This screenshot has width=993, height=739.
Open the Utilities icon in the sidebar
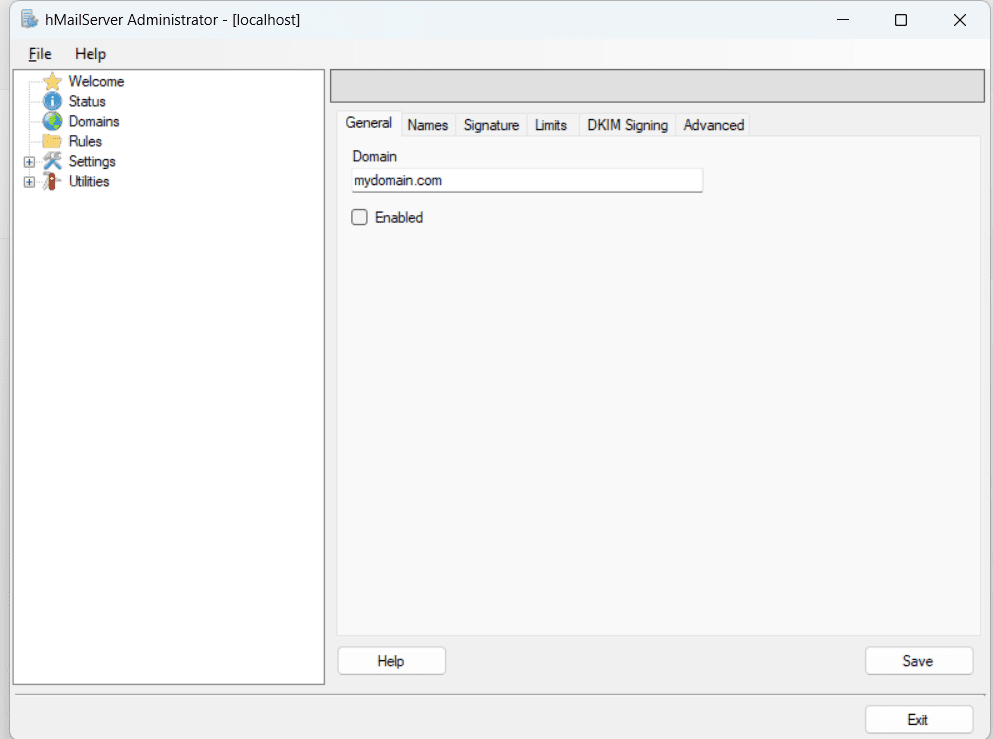pyautogui.click(x=52, y=181)
